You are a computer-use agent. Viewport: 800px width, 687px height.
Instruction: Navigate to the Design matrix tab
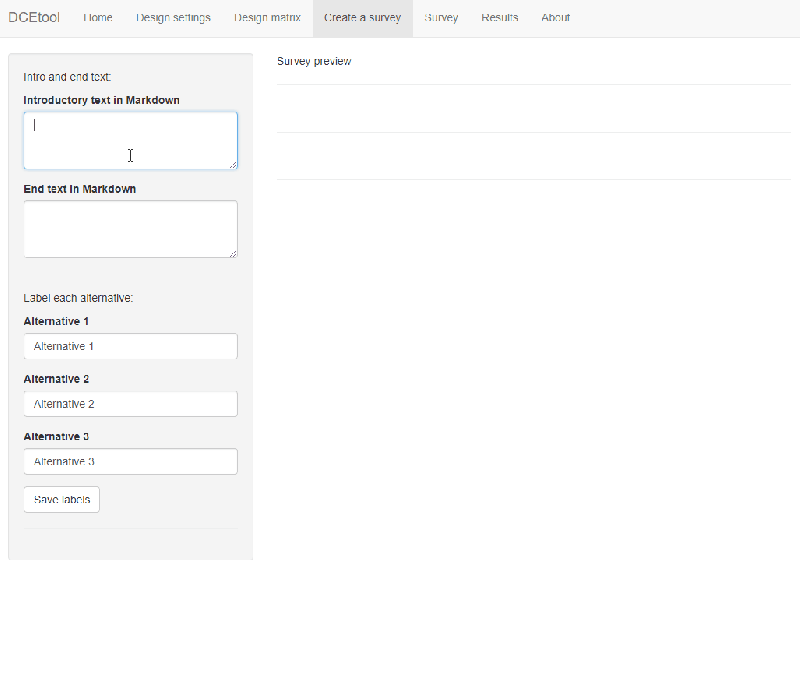pyautogui.click(x=267, y=17)
